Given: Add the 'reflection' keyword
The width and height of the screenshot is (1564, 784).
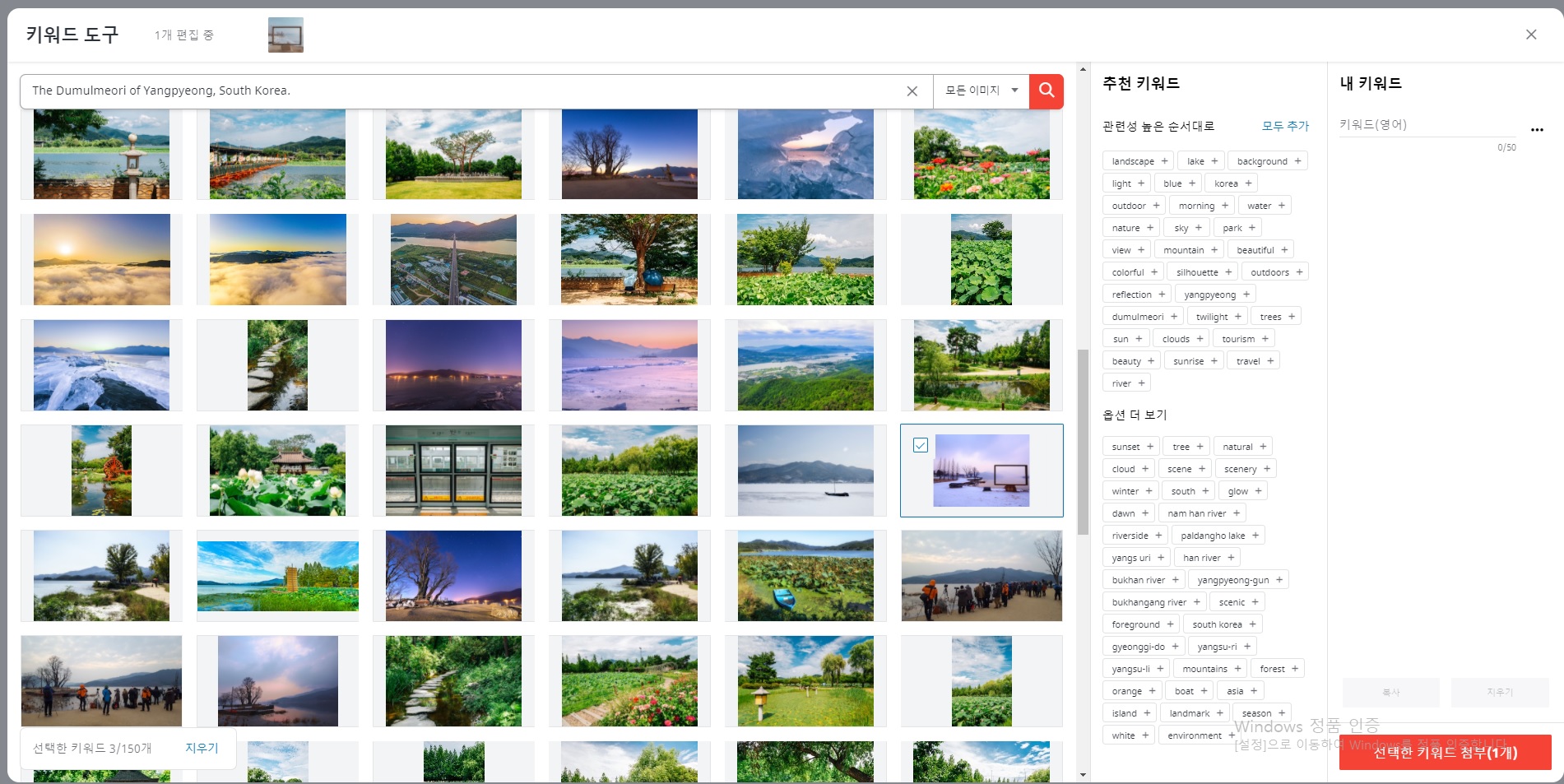Looking at the screenshot, I should tap(1138, 295).
